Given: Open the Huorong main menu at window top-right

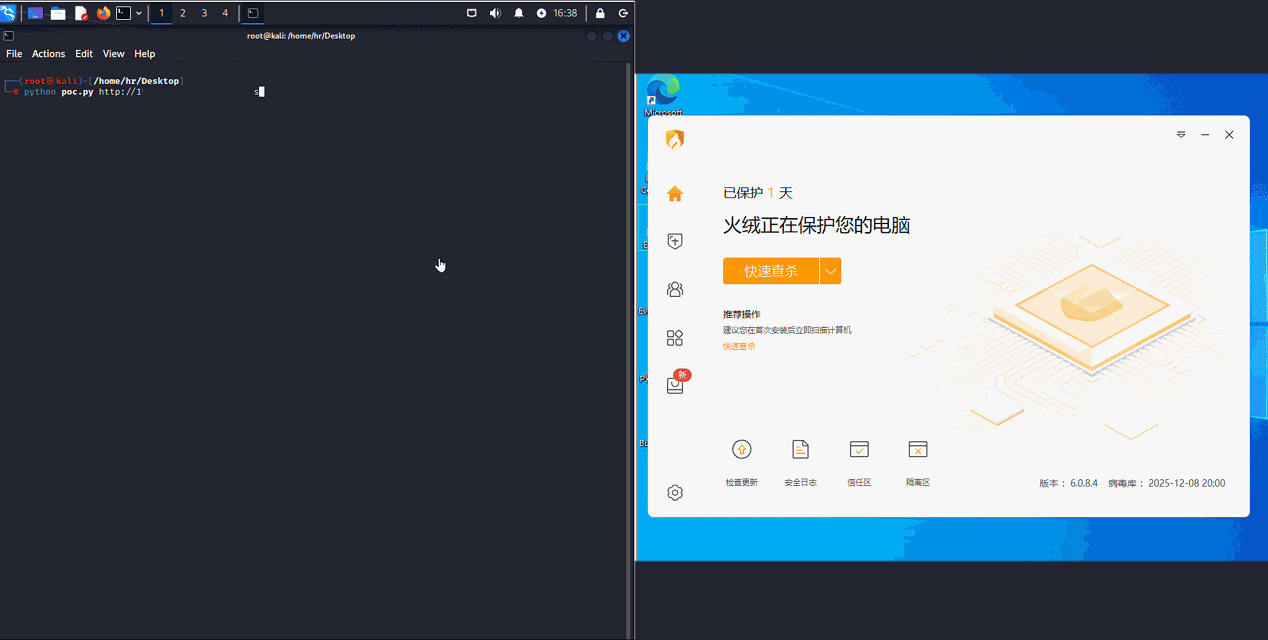Looking at the screenshot, I should [x=1181, y=134].
